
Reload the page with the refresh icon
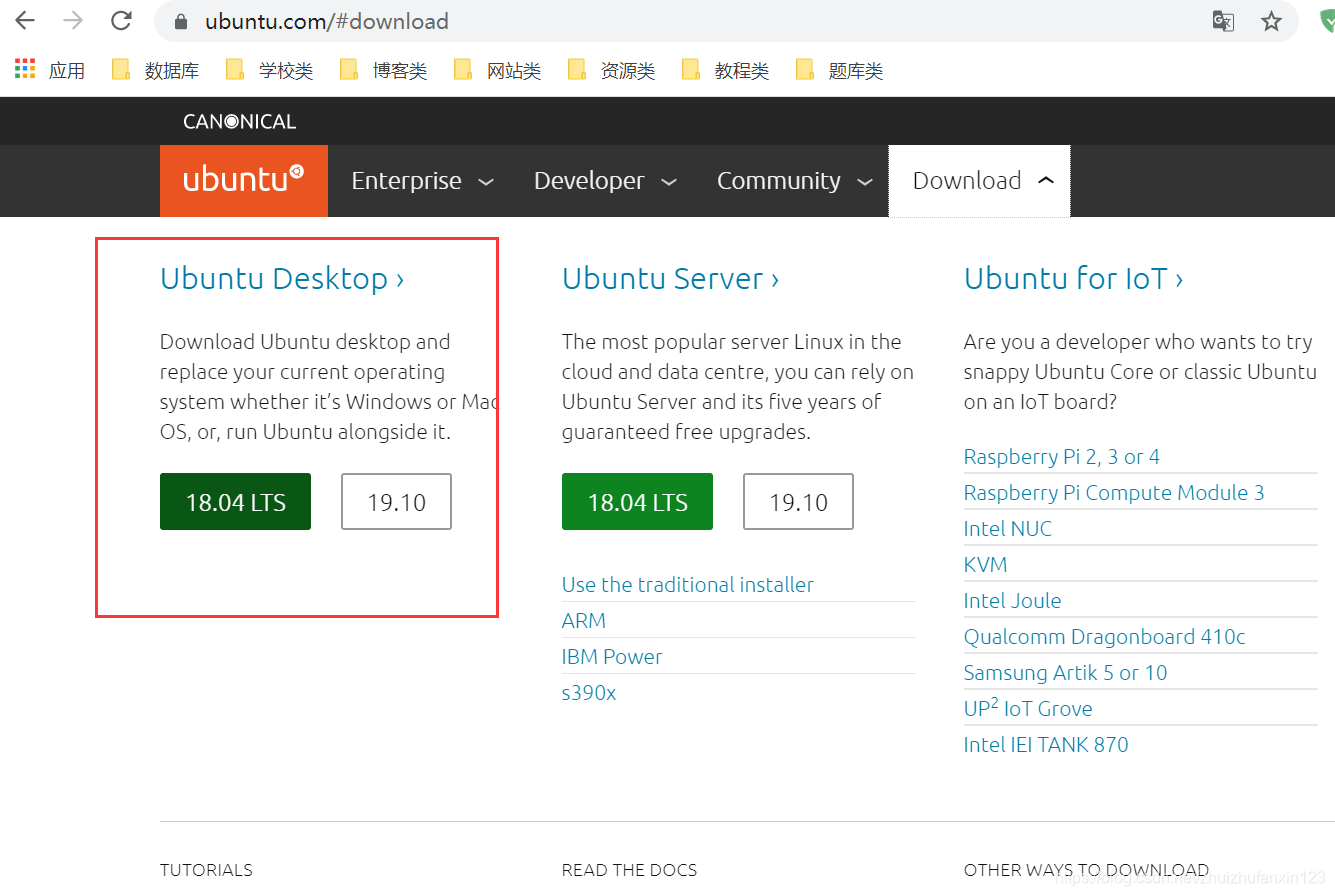click(x=121, y=20)
